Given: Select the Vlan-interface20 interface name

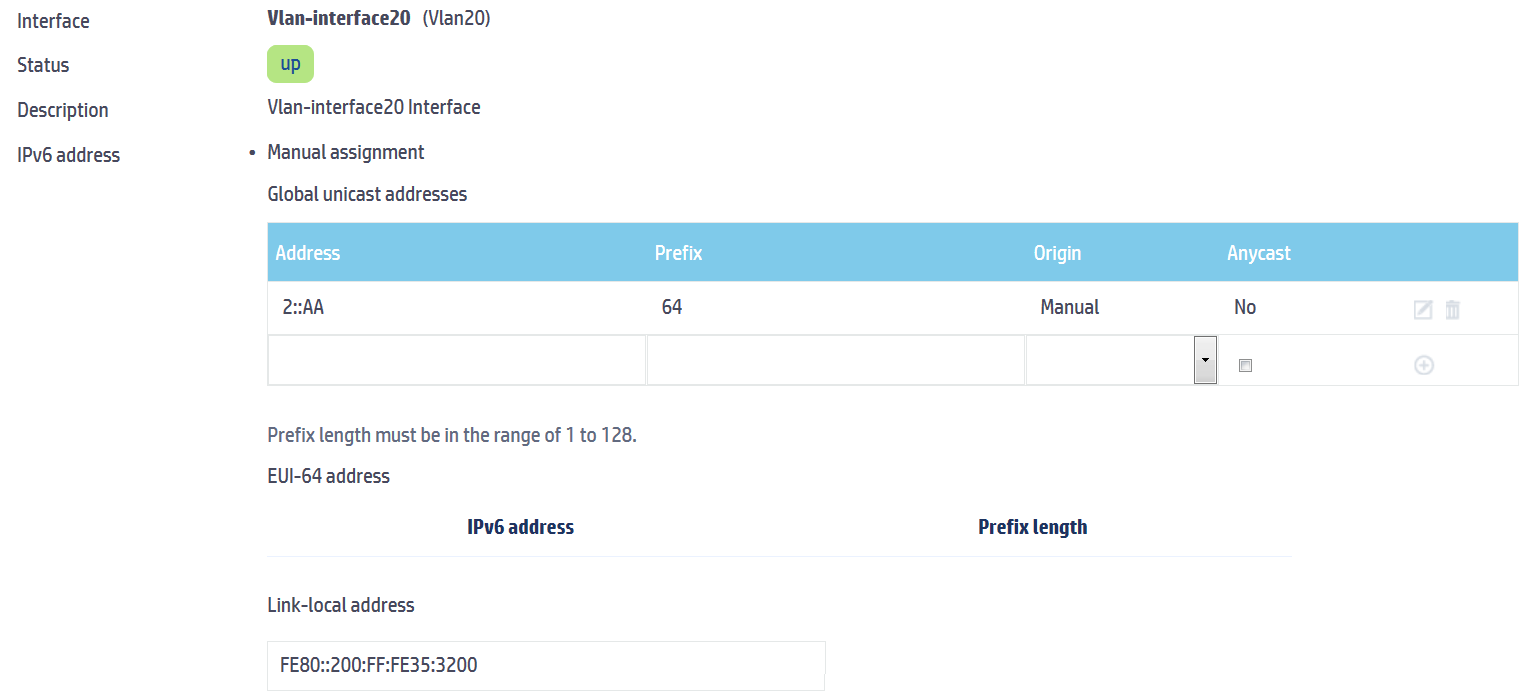Looking at the screenshot, I should [339, 18].
